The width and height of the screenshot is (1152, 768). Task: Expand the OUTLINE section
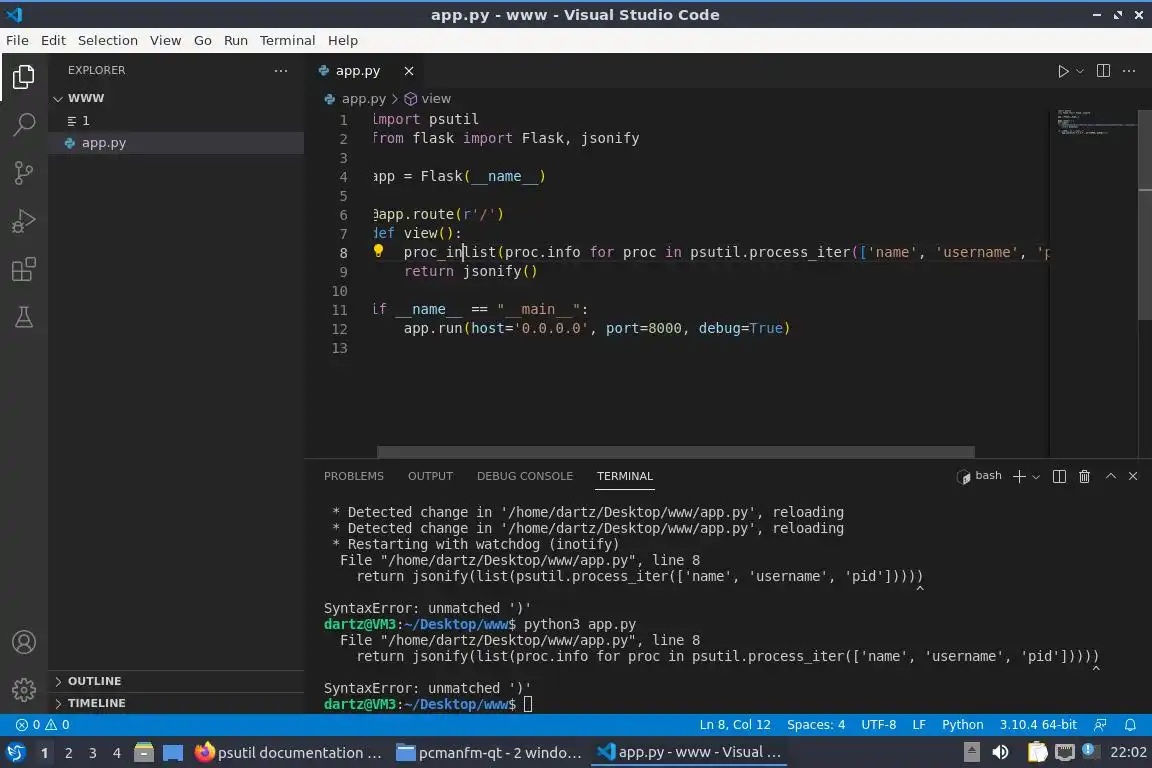pyautogui.click(x=176, y=681)
